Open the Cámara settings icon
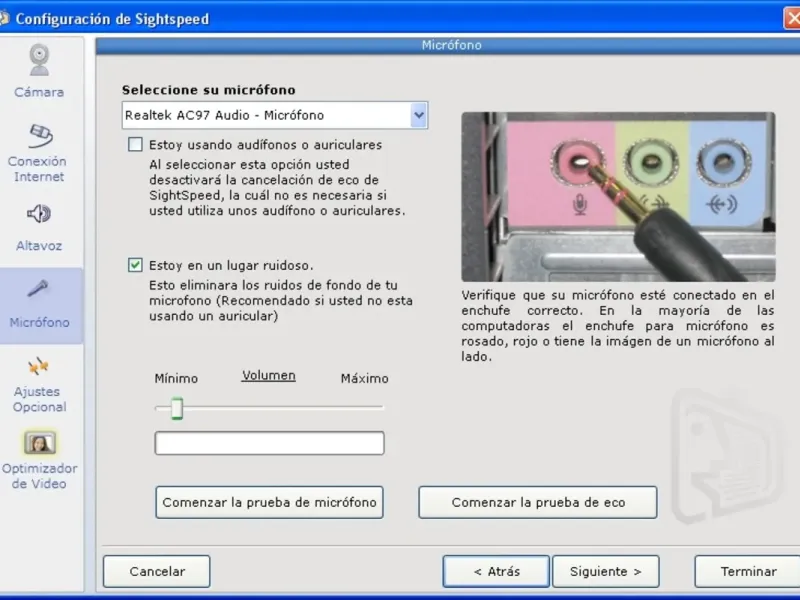This screenshot has width=800, height=600. pyautogui.click(x=39, y=60)
